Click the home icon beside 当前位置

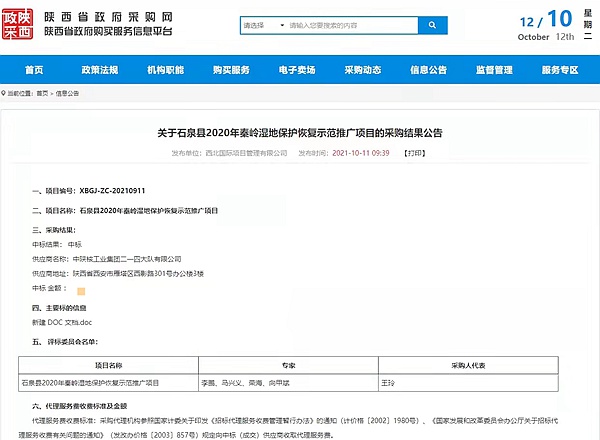tap(6, 92)
